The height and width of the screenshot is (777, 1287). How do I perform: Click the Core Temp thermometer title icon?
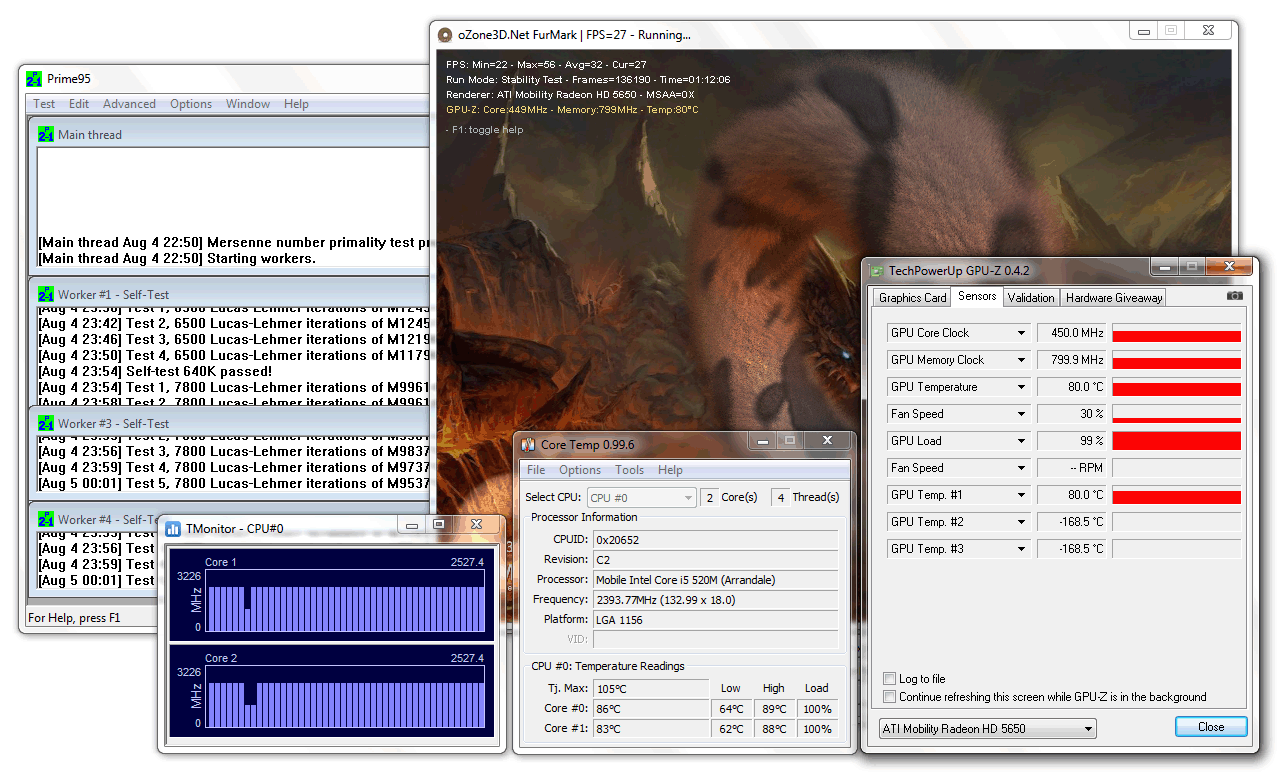coord(529,444)
